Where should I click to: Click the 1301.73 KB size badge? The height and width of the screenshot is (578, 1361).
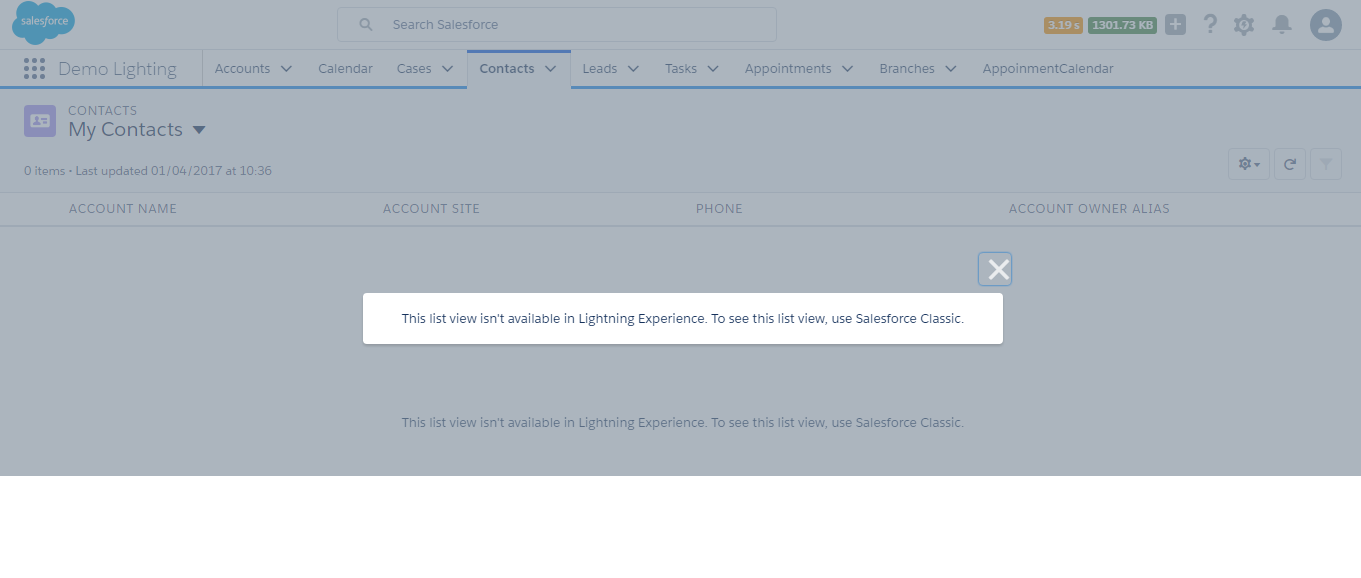[1122, 25]
